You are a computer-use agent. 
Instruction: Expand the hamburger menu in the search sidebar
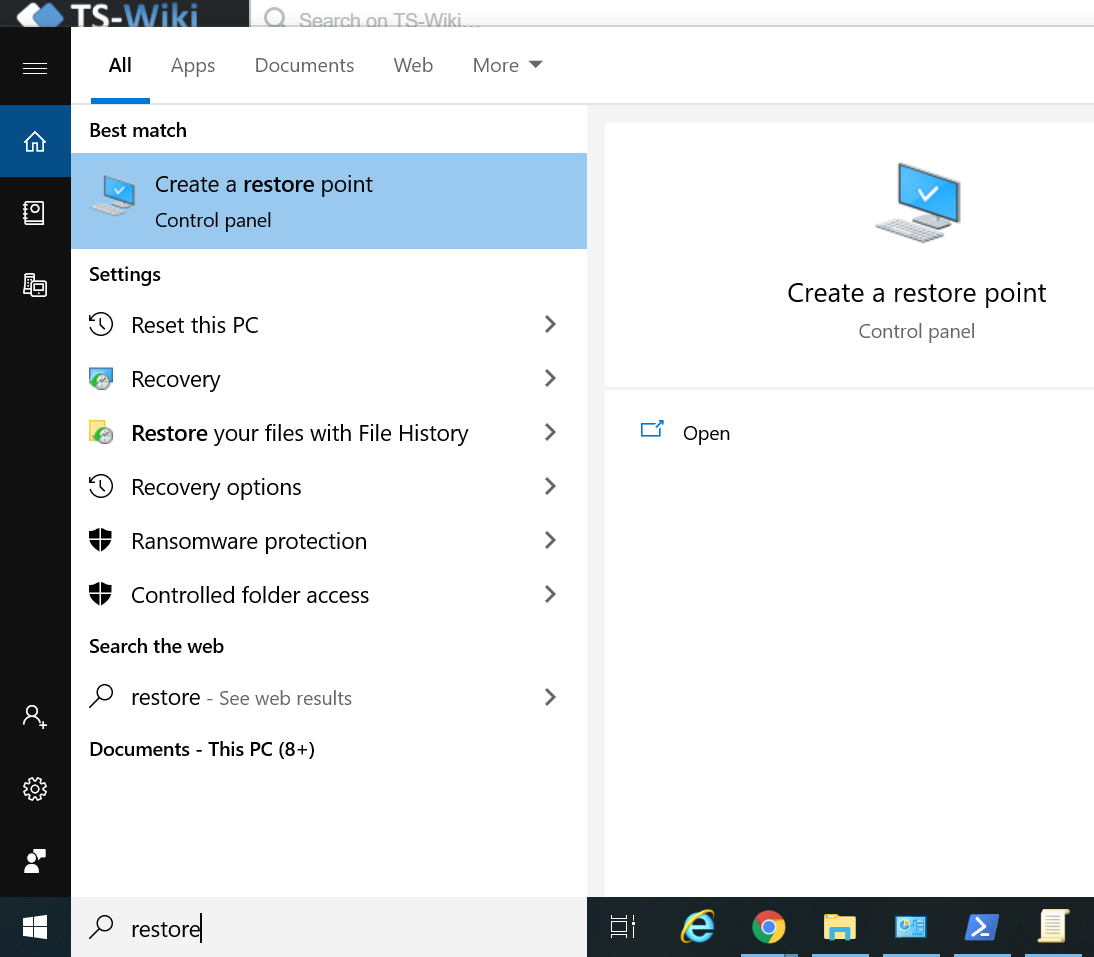pyautogui.click(x=35, y=68)
